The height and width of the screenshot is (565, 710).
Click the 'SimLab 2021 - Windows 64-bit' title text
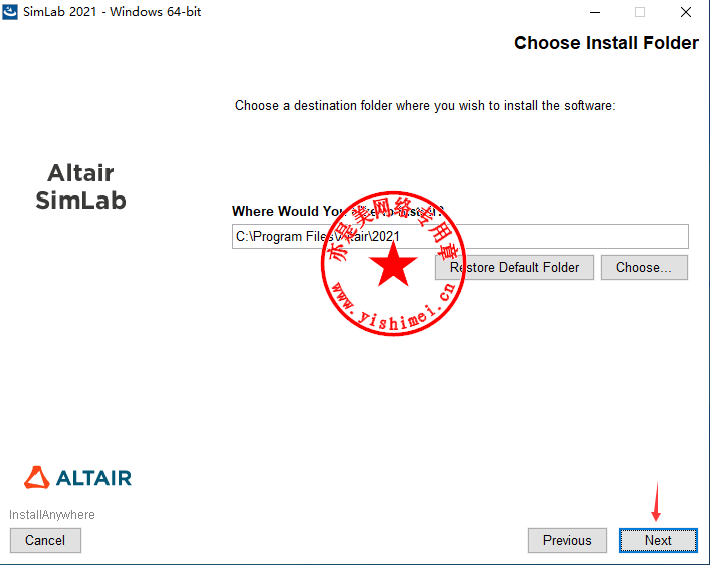coord(112,12)
